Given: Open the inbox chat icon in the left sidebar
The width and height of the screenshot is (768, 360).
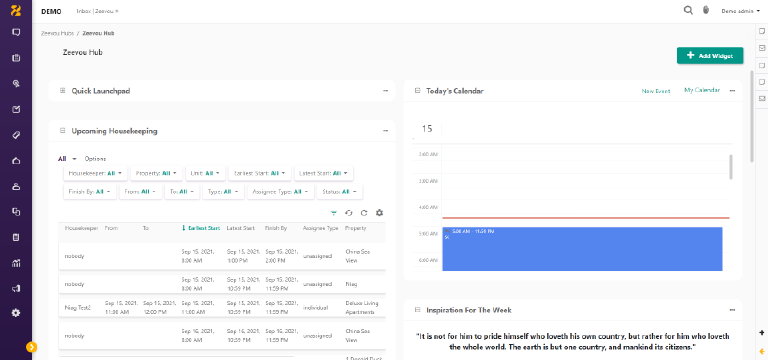Looking at the screenshot, I should [16, 32].
